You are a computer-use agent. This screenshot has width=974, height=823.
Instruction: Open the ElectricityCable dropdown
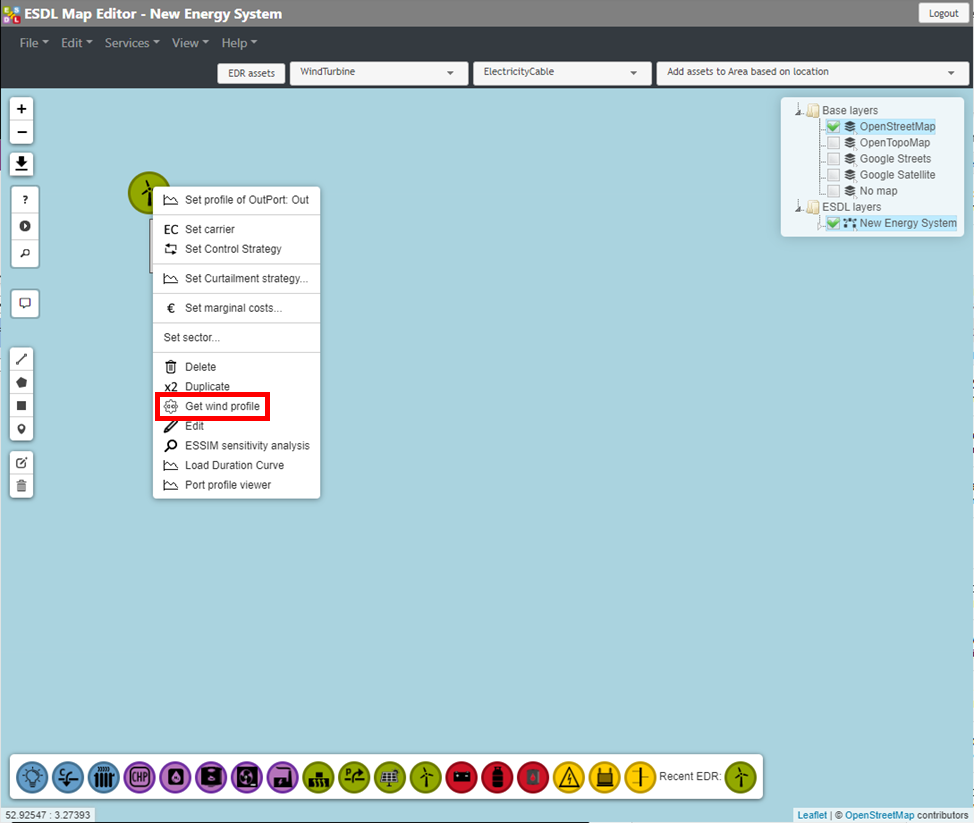coord(560,73)
